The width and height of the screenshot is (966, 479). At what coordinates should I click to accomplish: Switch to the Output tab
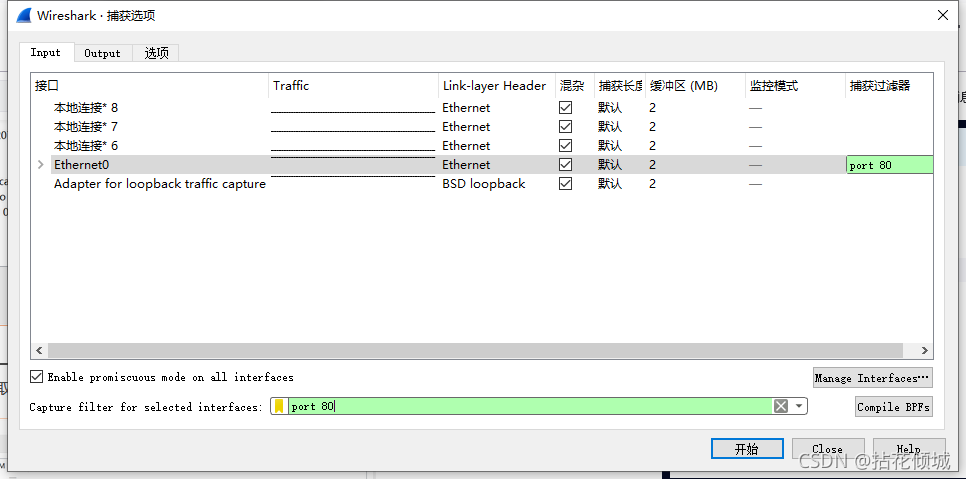click(102, 54)
